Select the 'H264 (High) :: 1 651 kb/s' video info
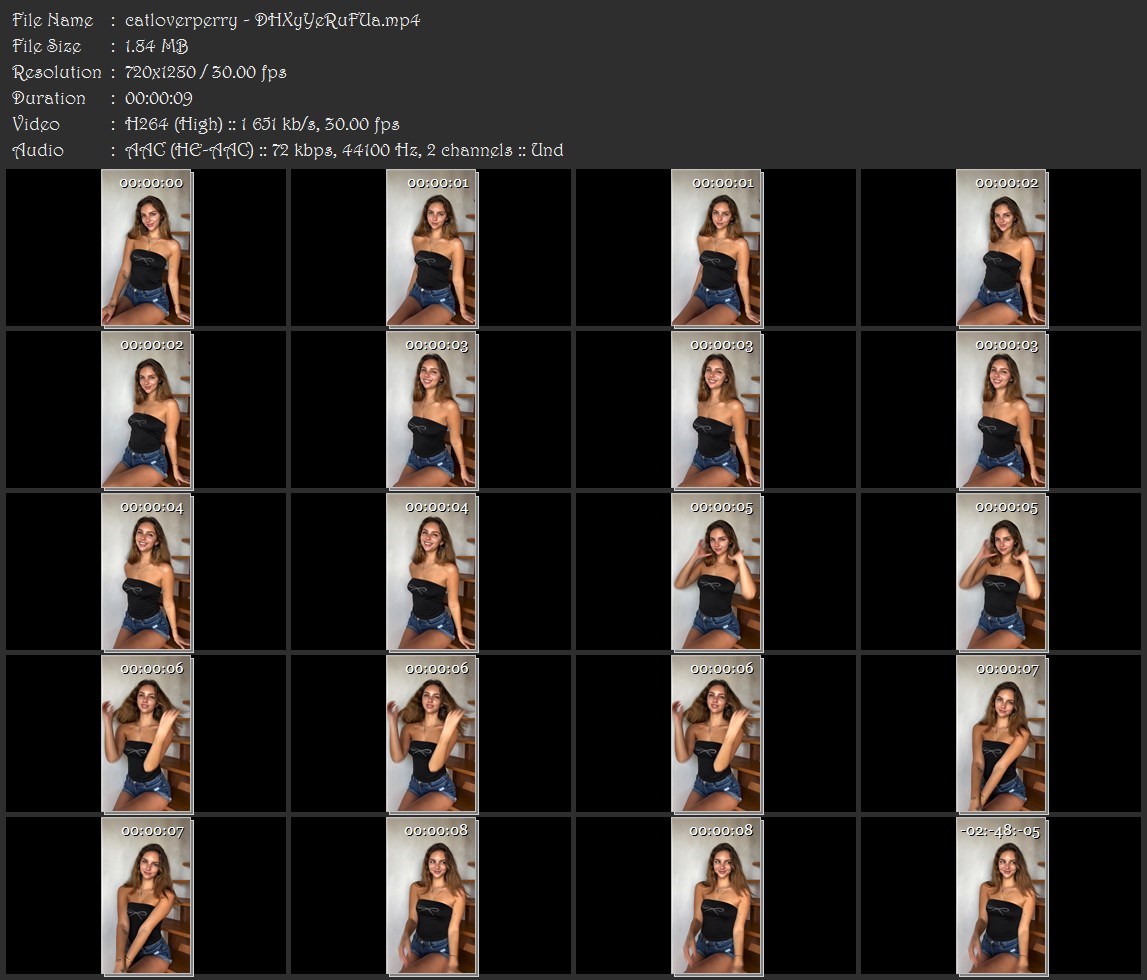 coord(222,124)
